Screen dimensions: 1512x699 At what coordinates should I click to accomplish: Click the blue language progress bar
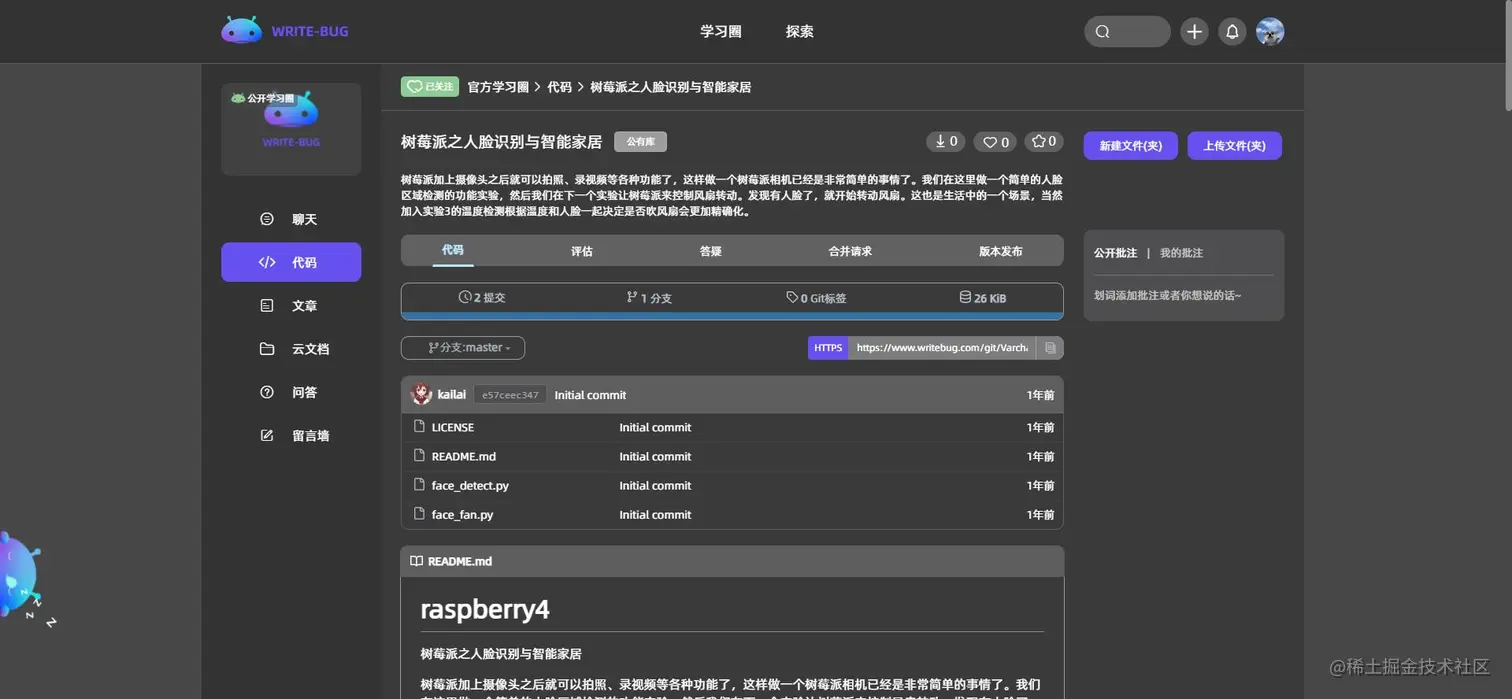[x=732, y=316]
